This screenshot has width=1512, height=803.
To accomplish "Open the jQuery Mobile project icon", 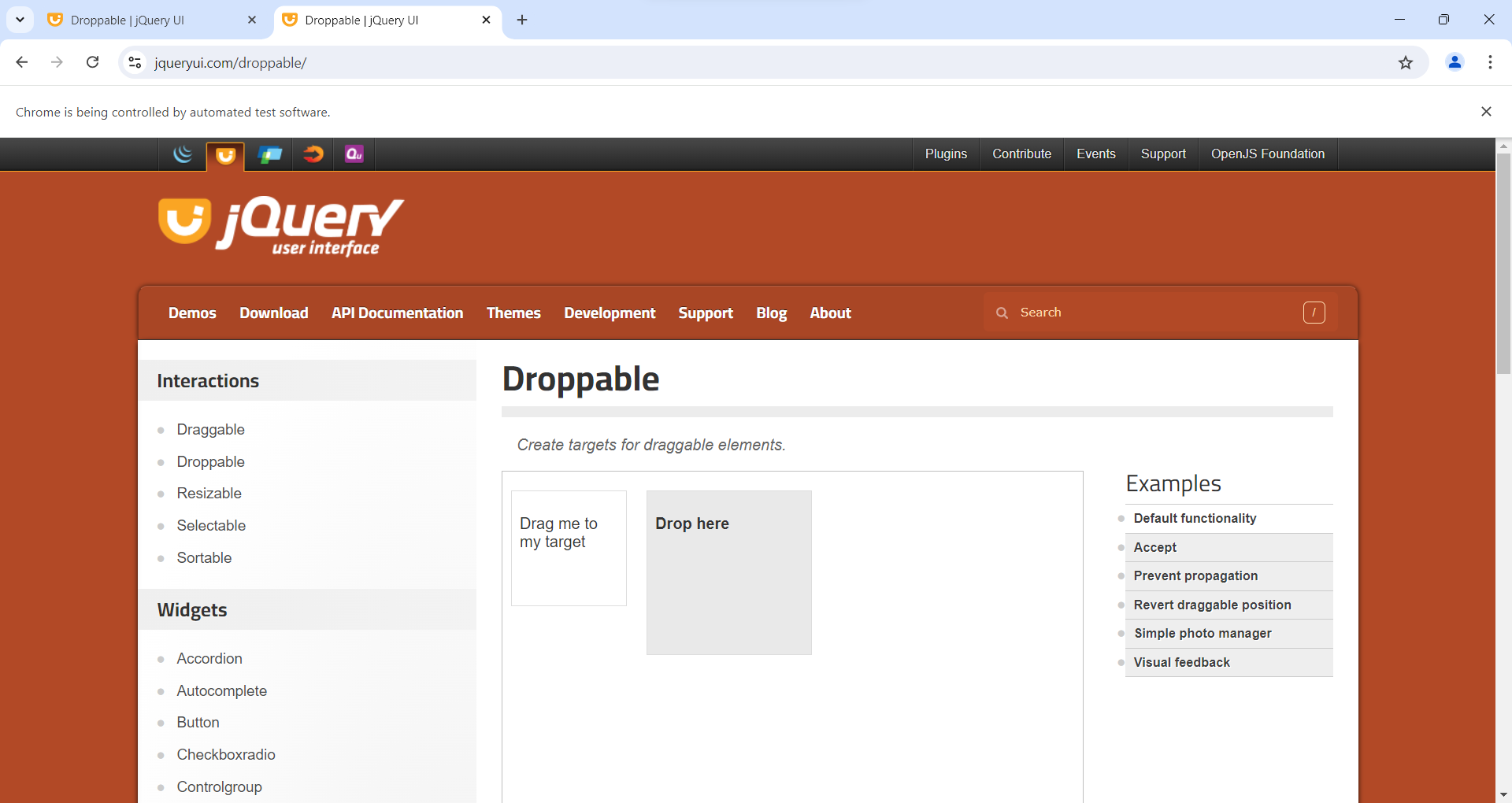I will pos(270,154).
